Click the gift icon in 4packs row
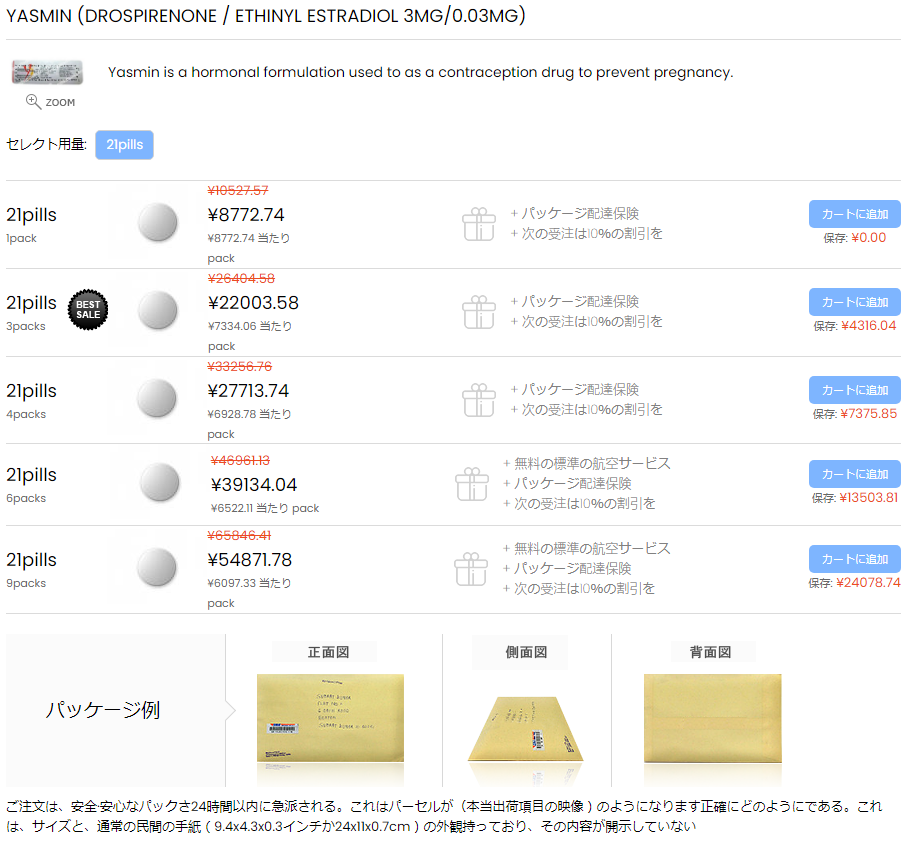907x852 pixels. click(479, 400)
